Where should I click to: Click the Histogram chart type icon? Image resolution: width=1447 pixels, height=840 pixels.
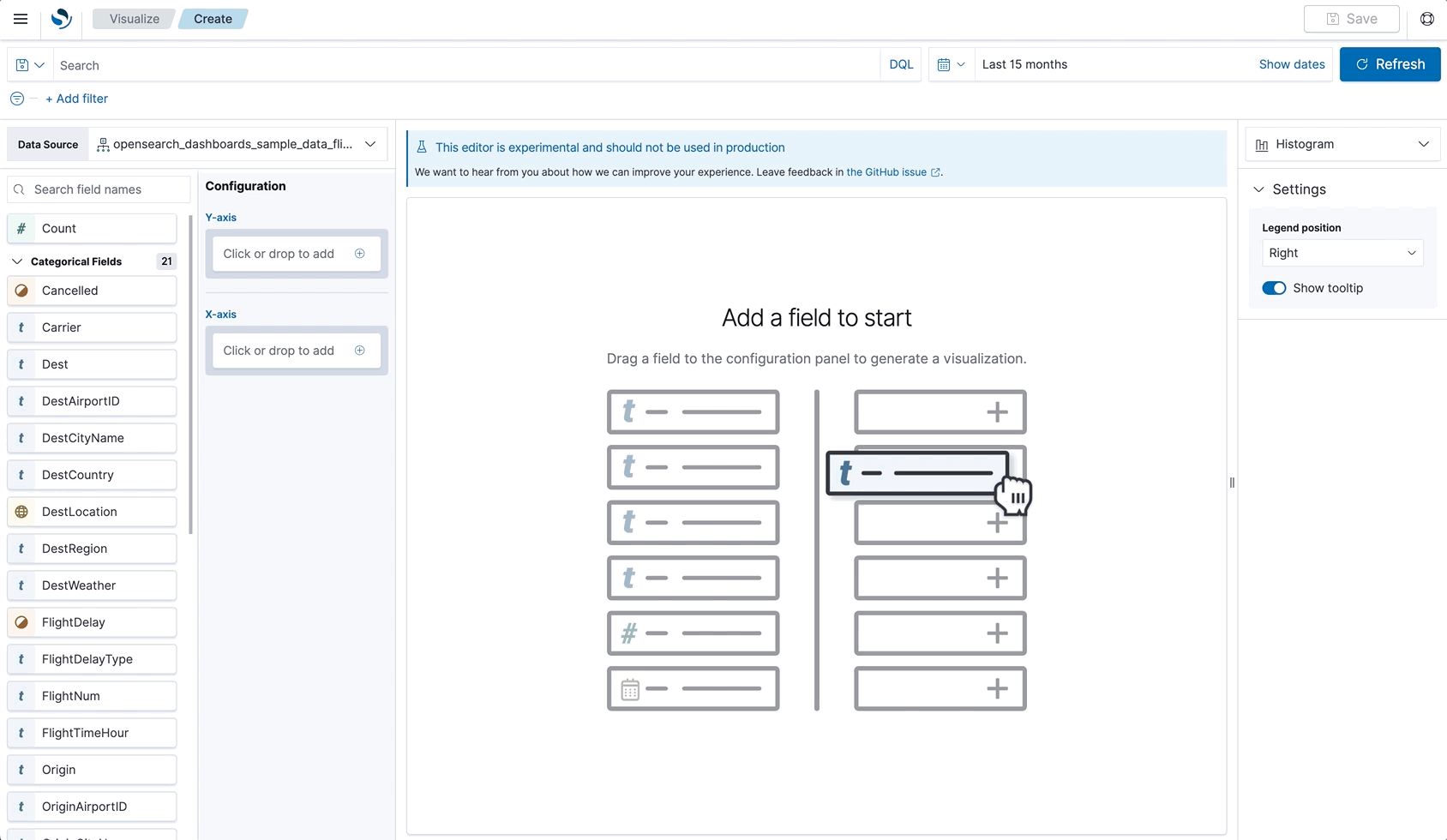coord(1262,145)
